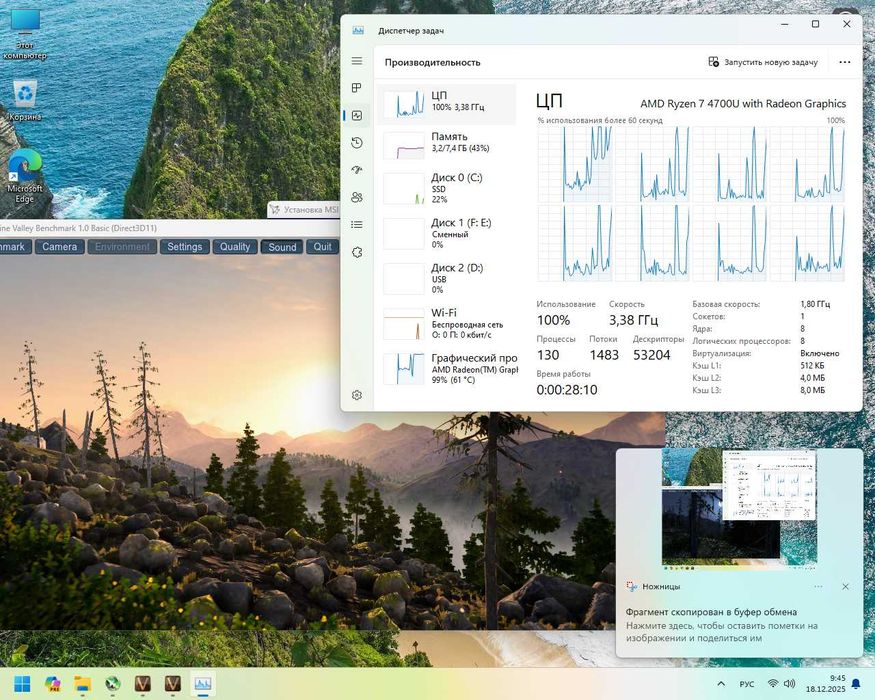Screen dimensions: 875x700
Task: Click the ЦП mini graph thumbnail
Action: coord(403,104)
